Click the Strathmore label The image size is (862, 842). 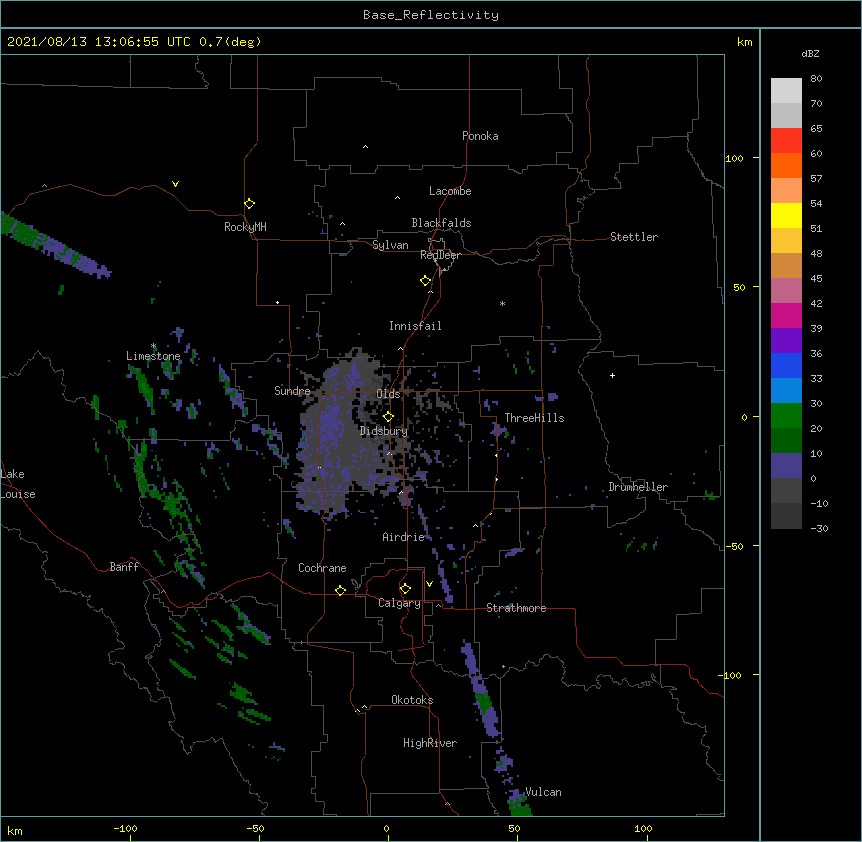[x=516, y=608]
